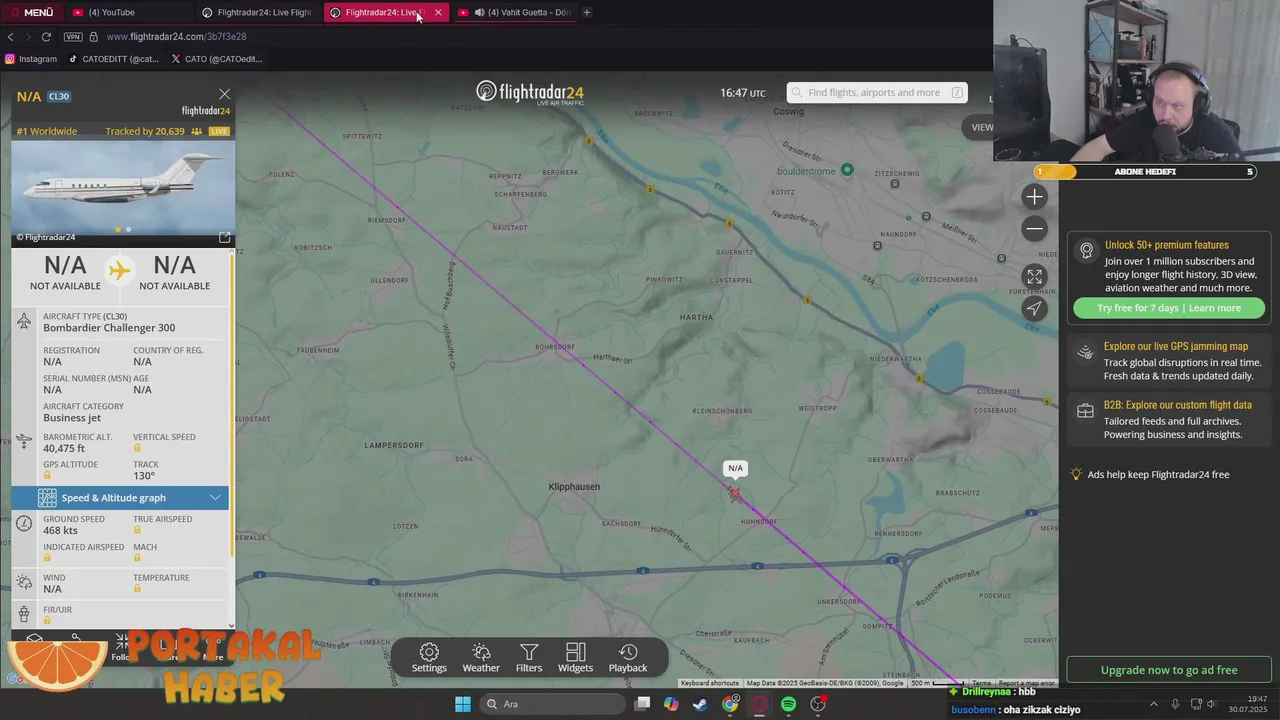Open Steam from the taskbar
This screenshot has height=720, width=1280.
click(x=700, y=704)
